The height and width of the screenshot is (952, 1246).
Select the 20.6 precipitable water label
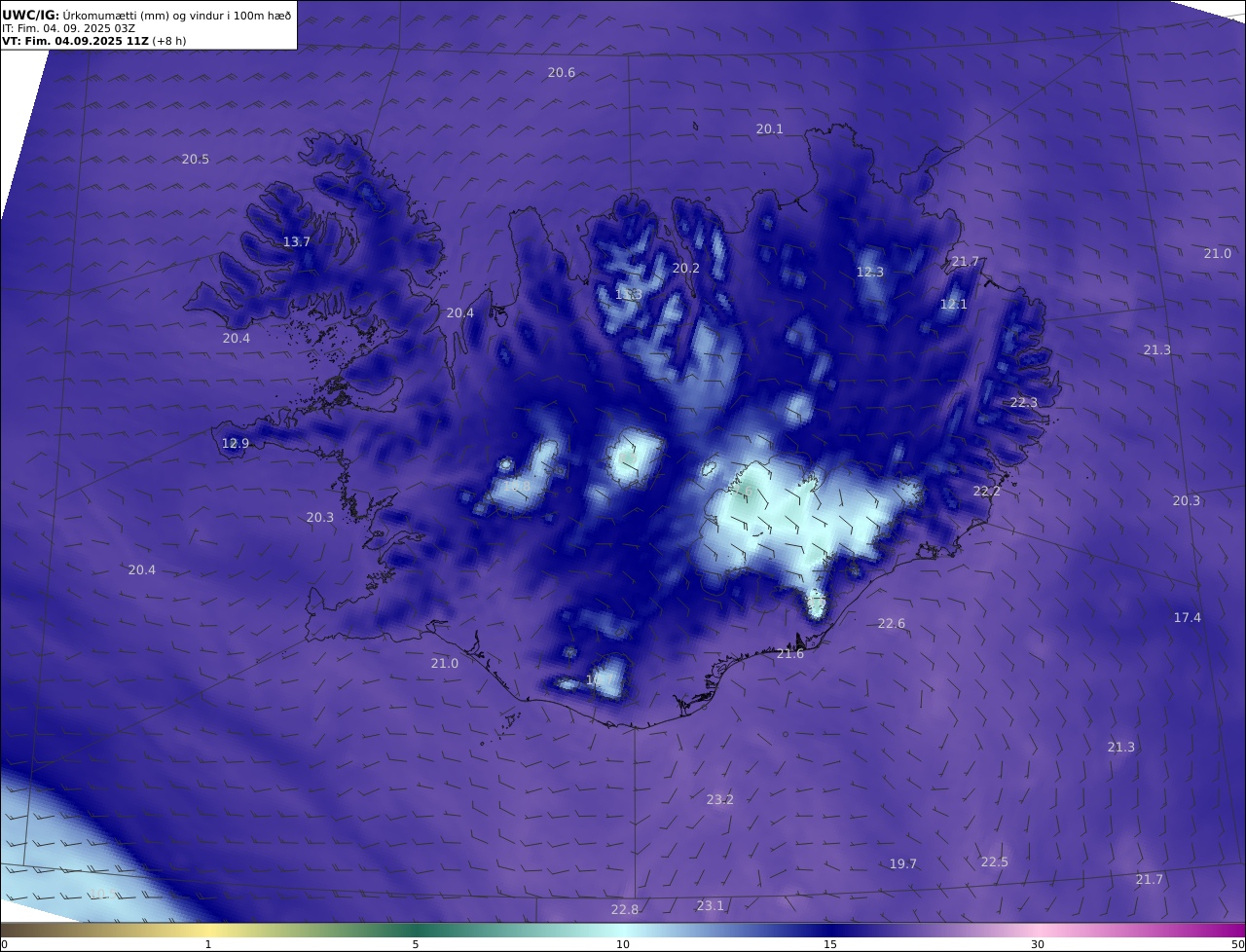[x=561, y=73]
